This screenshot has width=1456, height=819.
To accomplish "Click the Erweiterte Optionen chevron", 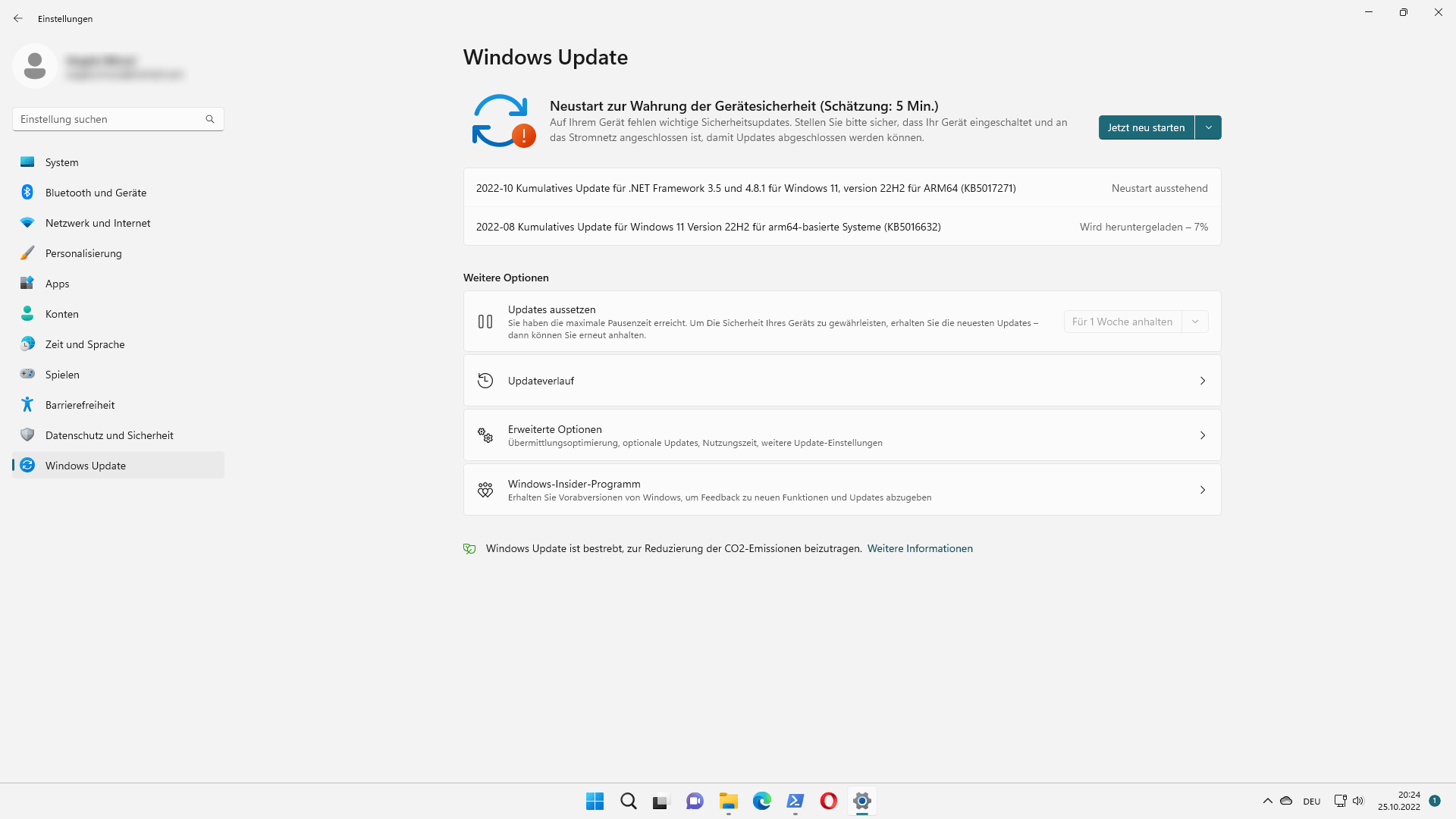I will click(x=1203, y=435).
